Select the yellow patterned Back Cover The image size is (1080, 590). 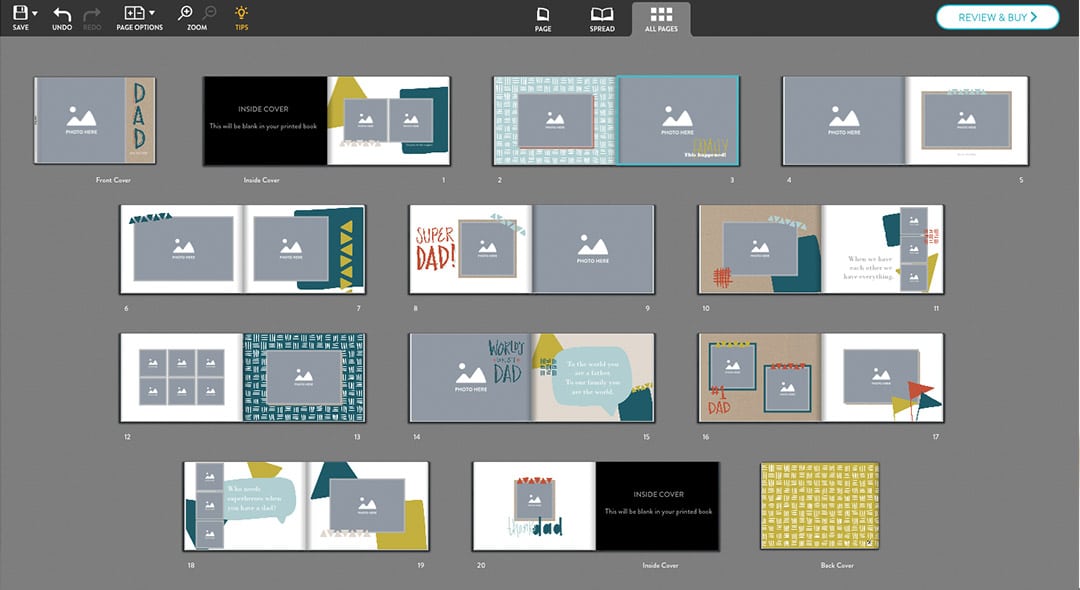819,506
